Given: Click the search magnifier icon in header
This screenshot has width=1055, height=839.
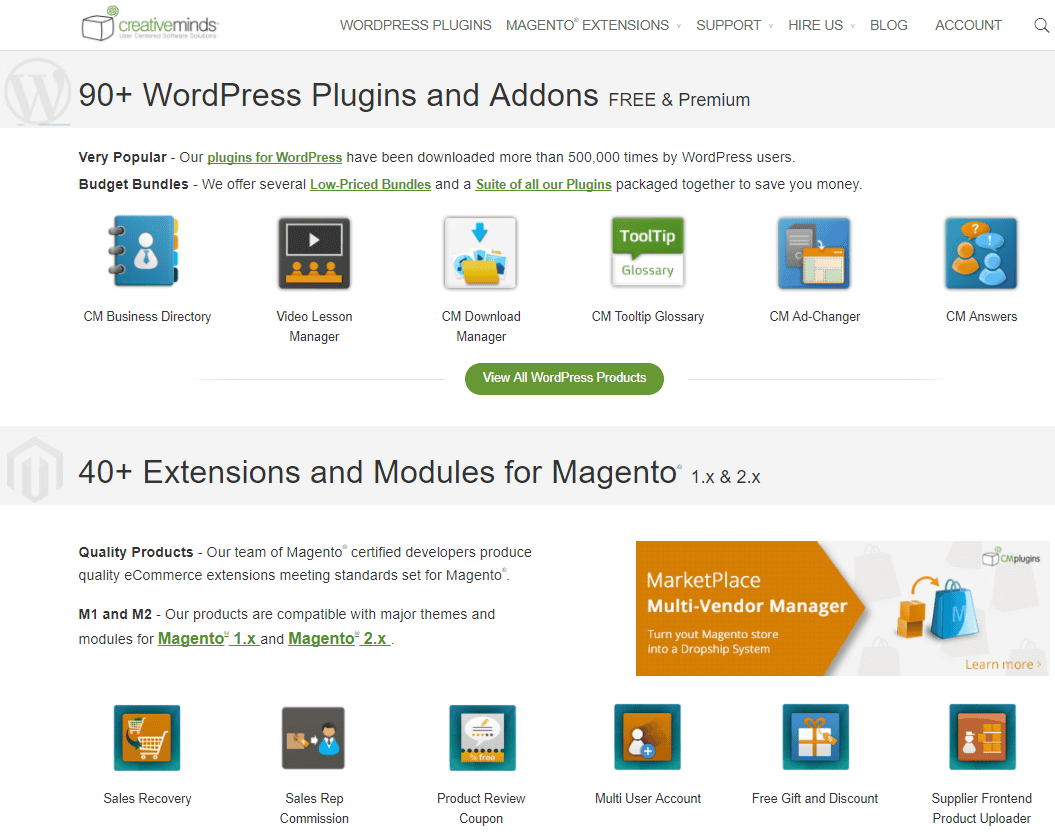Looking at the screenshot, I should point(1041,26).
